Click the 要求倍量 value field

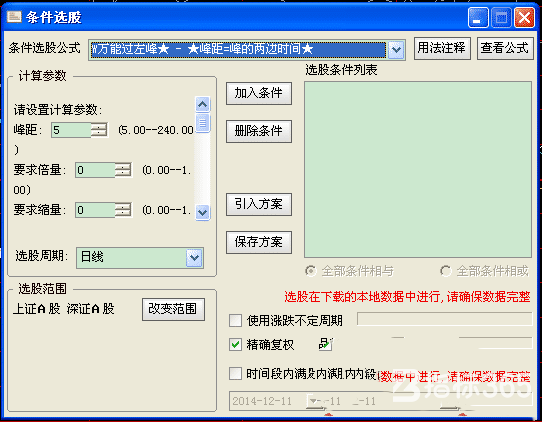coord(95,170)
